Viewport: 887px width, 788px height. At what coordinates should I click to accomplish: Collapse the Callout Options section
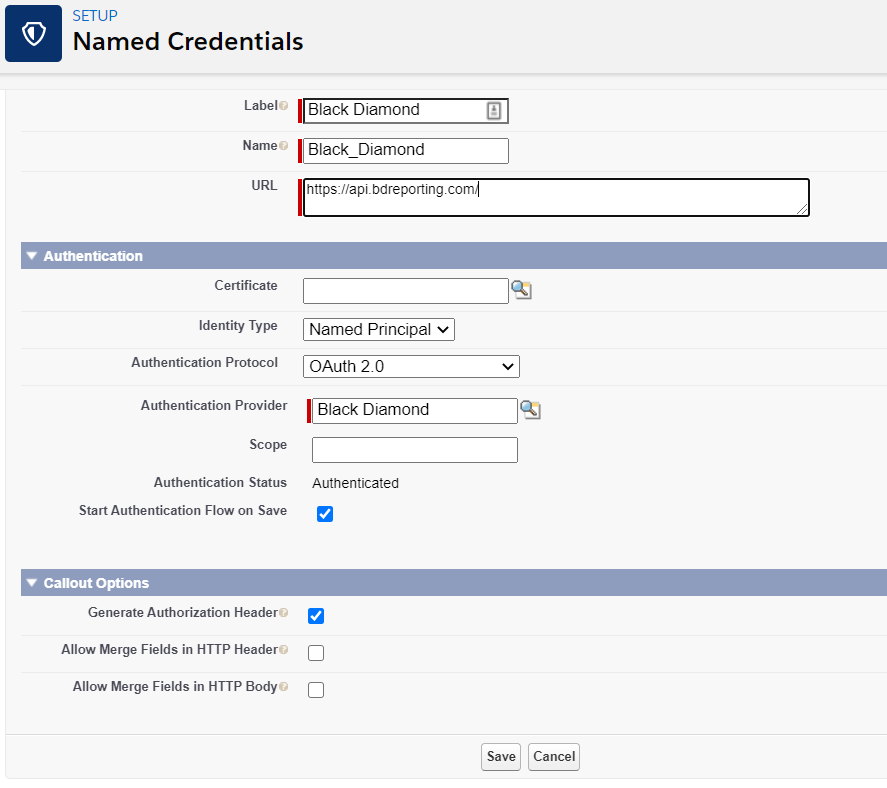pyautogui.click(x=32, y=583)
